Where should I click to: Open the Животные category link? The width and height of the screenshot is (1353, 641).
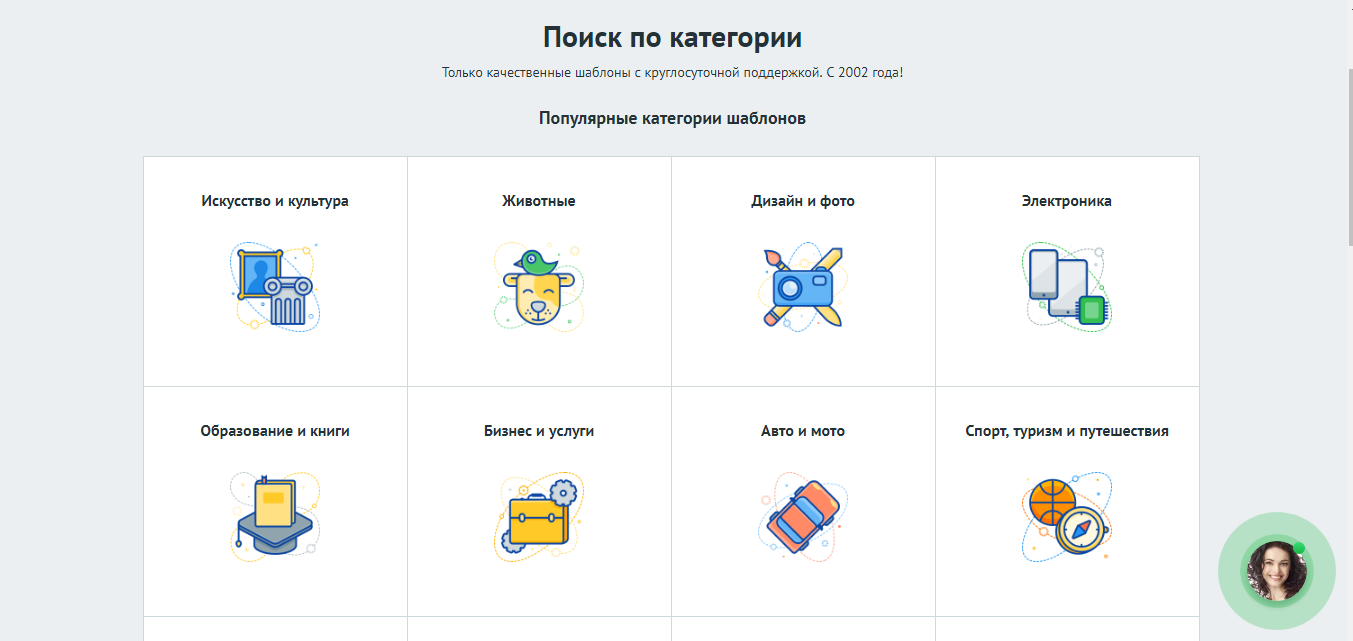point(538,200)
